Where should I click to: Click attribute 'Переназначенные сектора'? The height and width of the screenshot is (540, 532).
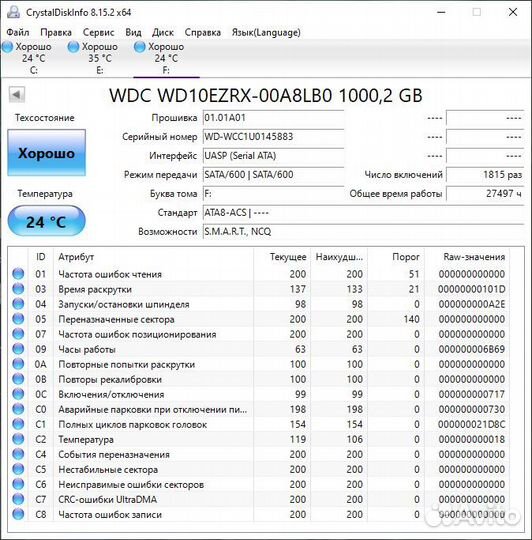click(x=116, y=319)
